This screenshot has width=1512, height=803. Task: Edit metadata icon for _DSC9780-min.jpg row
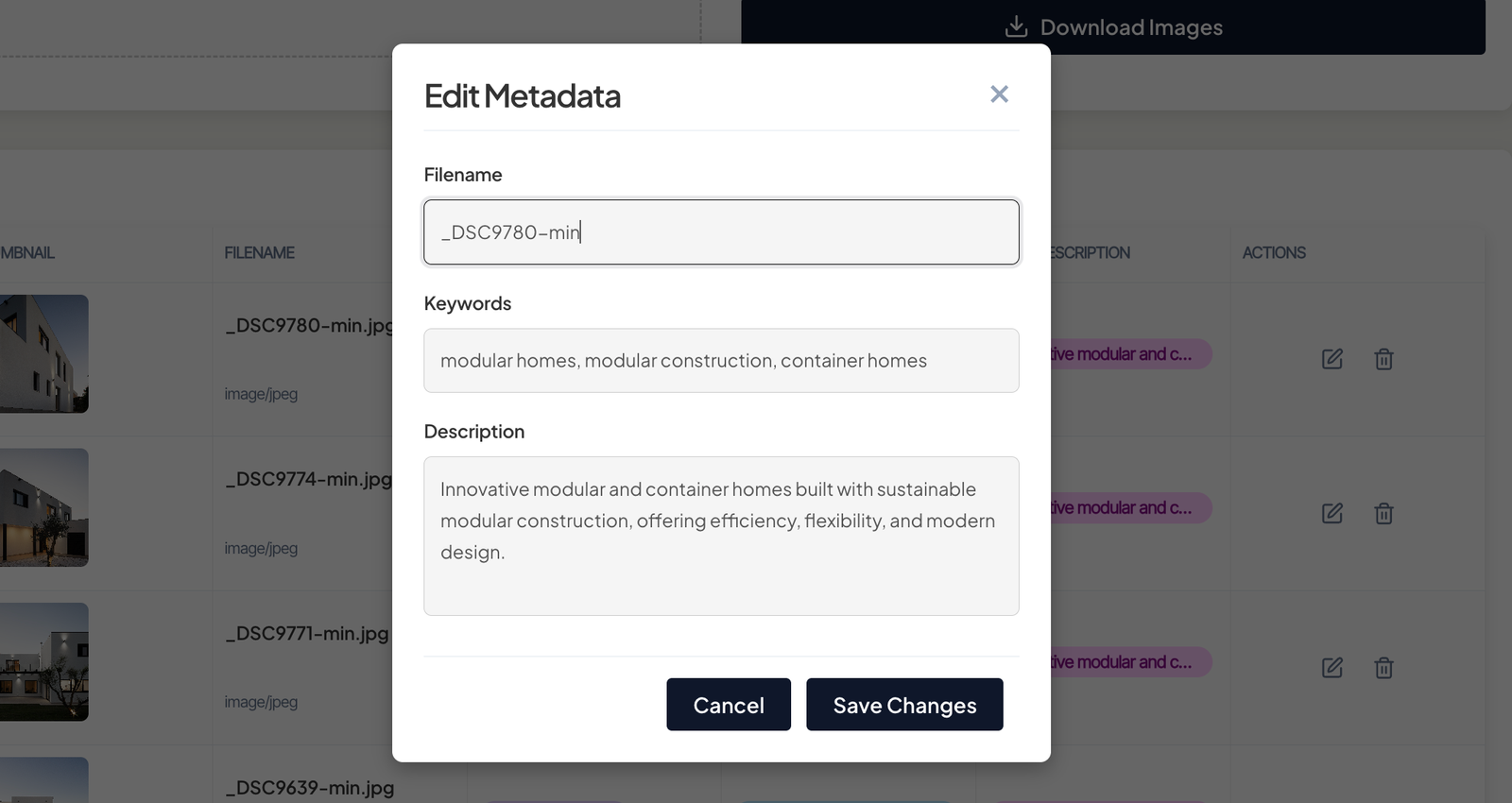coord(1332,359)
